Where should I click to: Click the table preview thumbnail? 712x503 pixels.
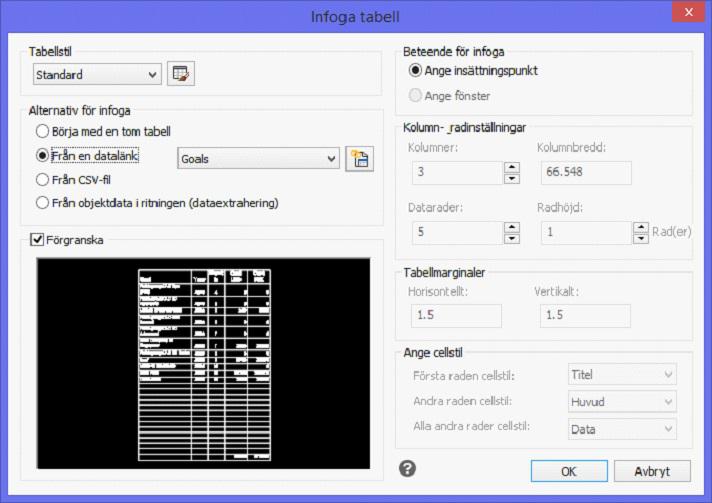[203, 363]
